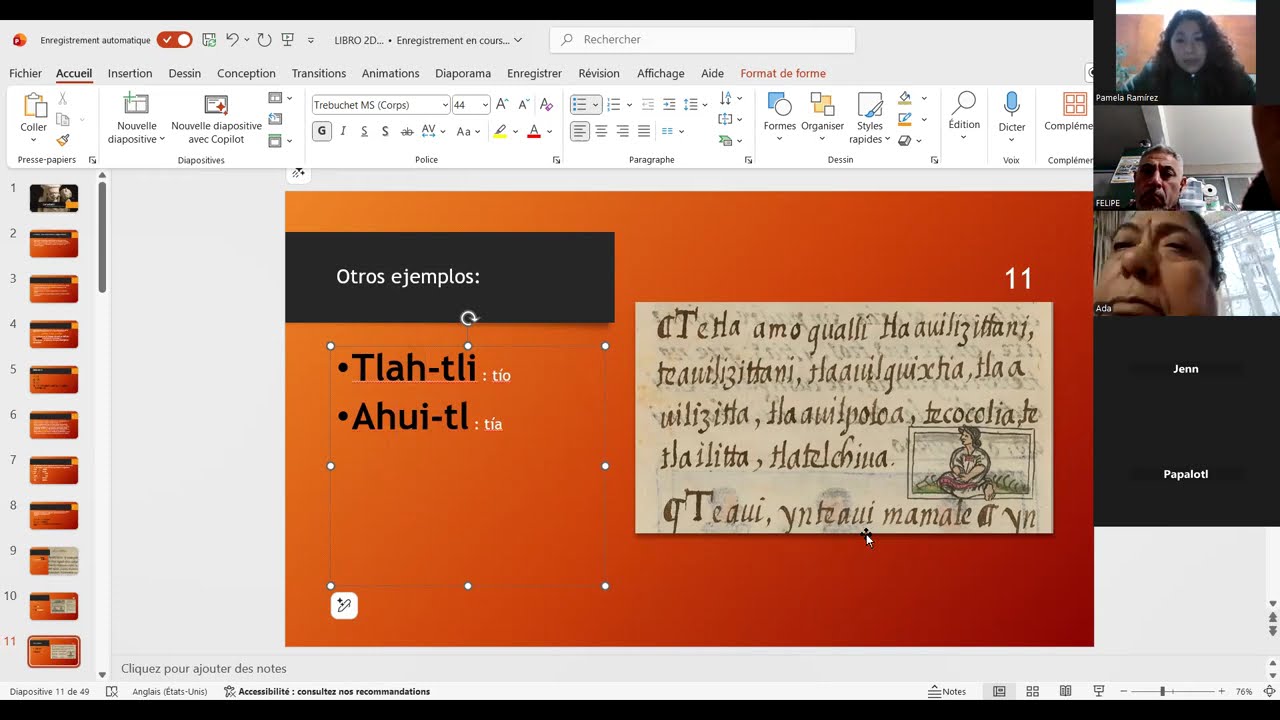The width and height of the screenshot is (1280, 720).
Task: Open the font size 44 dropdown
Action: (485, 105)
